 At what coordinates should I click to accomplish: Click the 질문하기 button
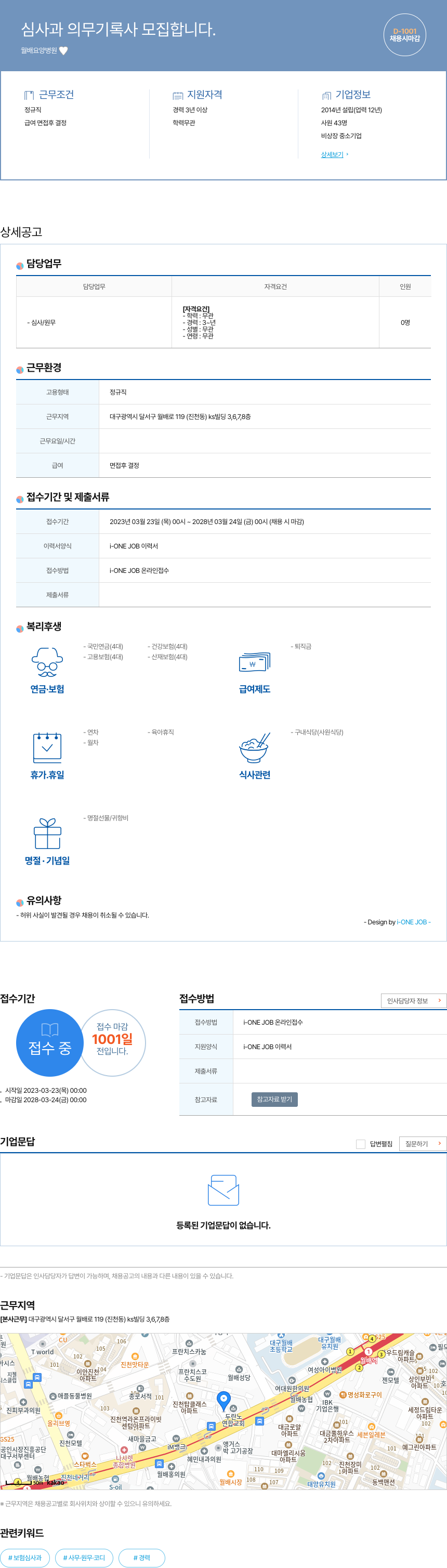[423, 1144]
